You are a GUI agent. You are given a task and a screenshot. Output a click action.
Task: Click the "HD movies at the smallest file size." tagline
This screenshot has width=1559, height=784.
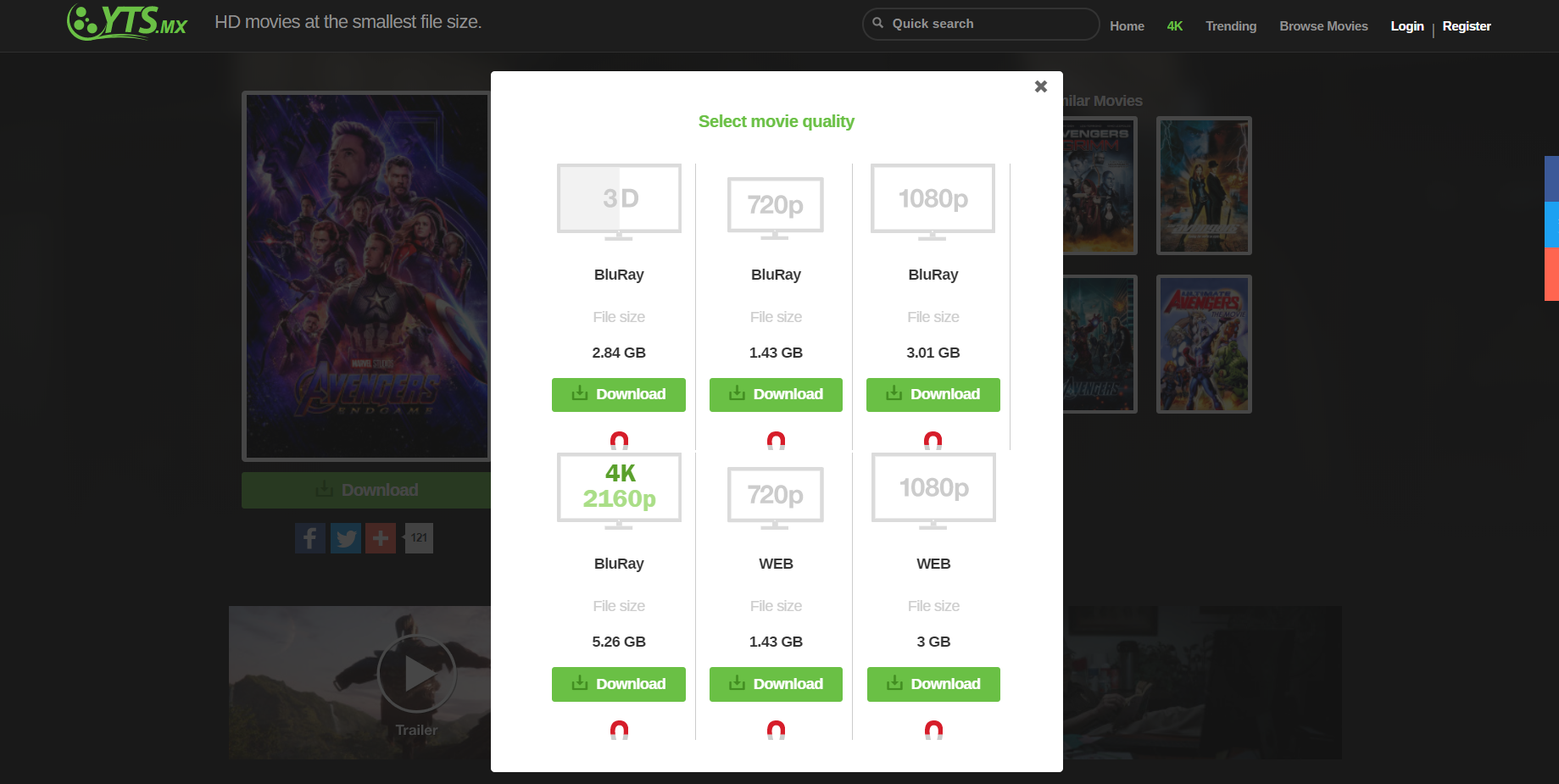[348, 22]
